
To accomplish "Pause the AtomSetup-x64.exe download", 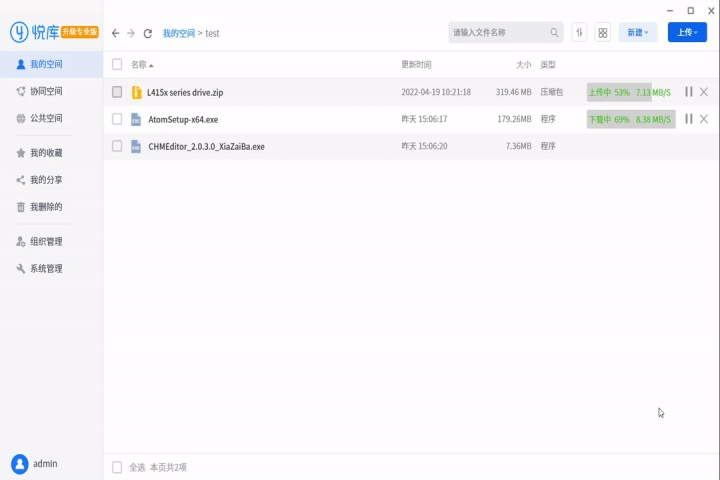I will [688, 119].
